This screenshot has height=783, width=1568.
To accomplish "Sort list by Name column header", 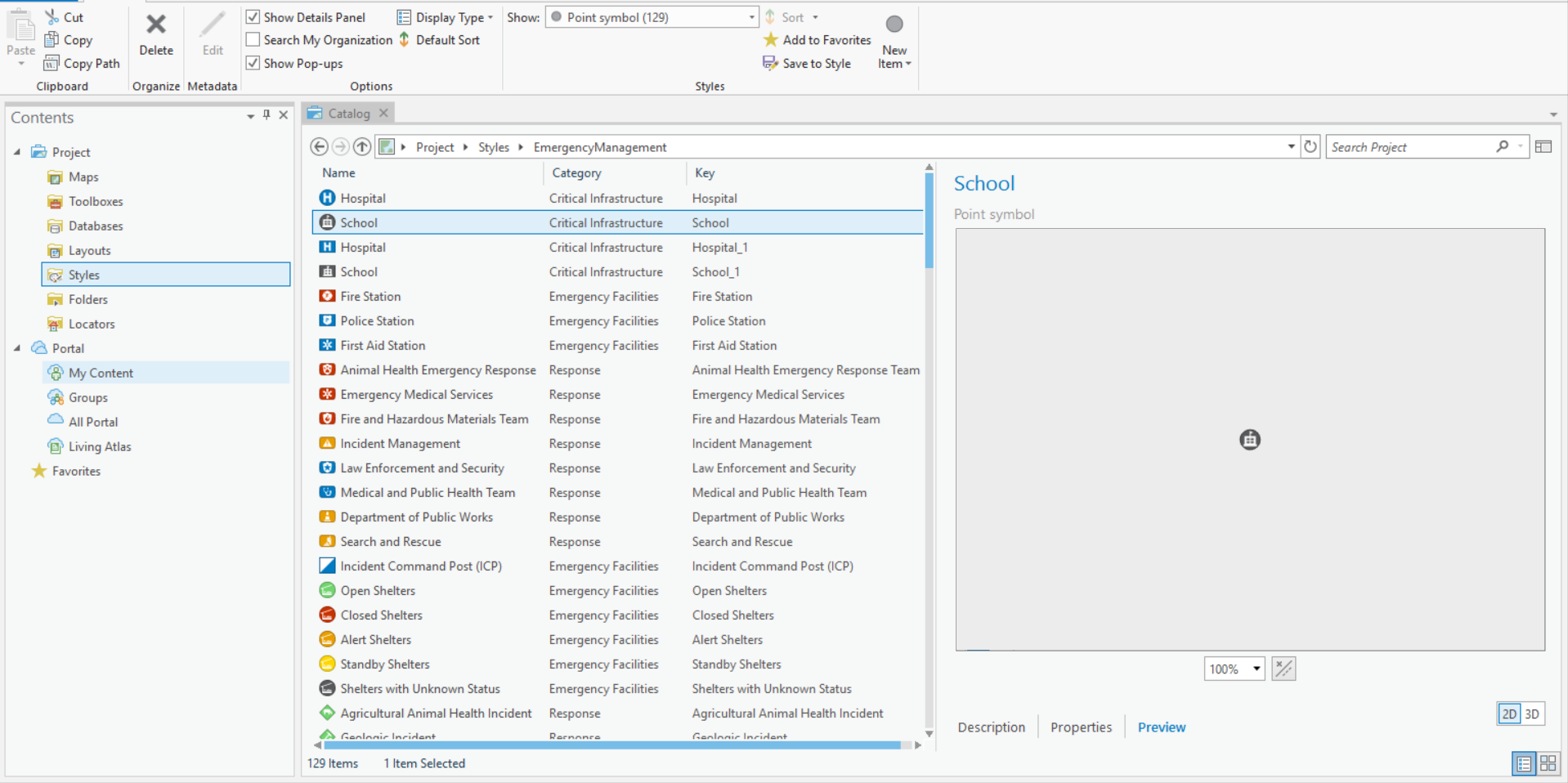I will click(x=338, y=172).
